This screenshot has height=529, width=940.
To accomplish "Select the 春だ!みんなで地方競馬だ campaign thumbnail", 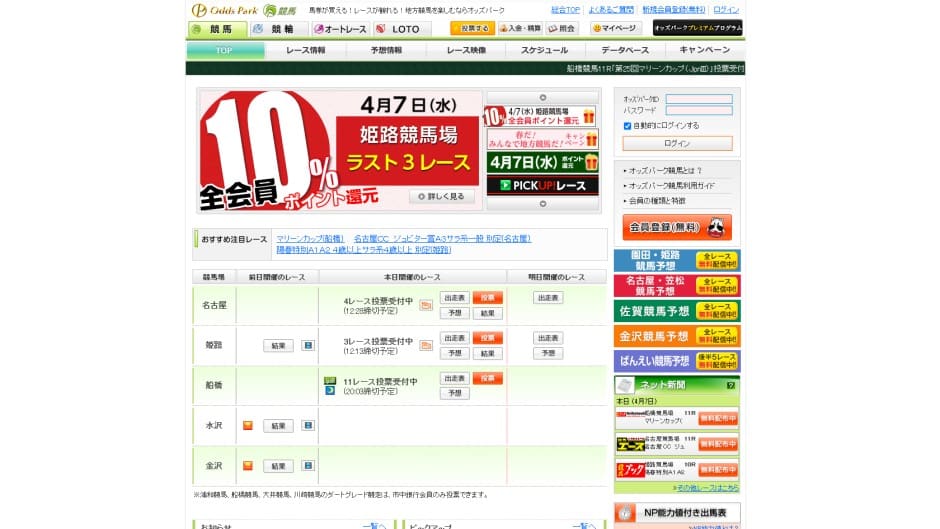I will (541, 140).
